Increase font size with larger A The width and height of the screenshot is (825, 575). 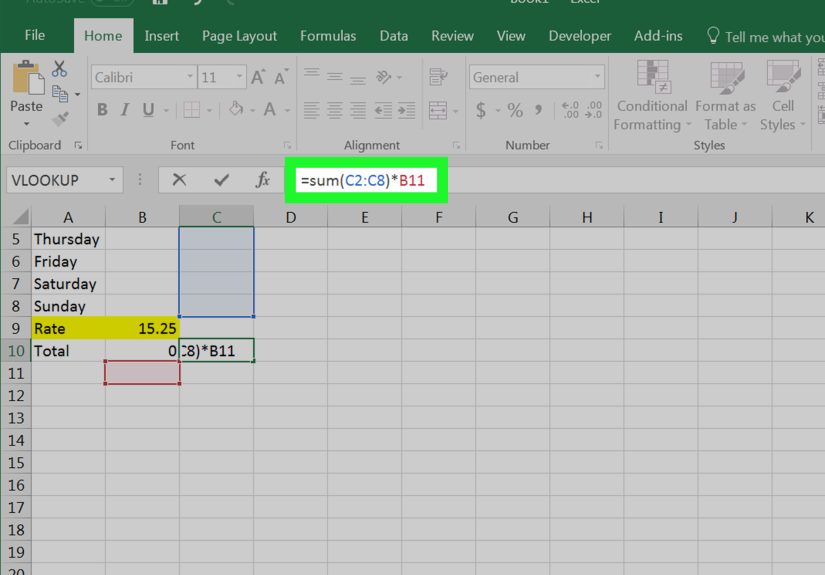point(258,77)
